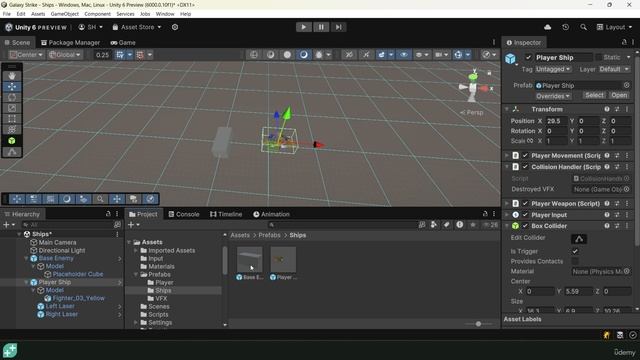Open Unity Cloud icon

(547, 27)
